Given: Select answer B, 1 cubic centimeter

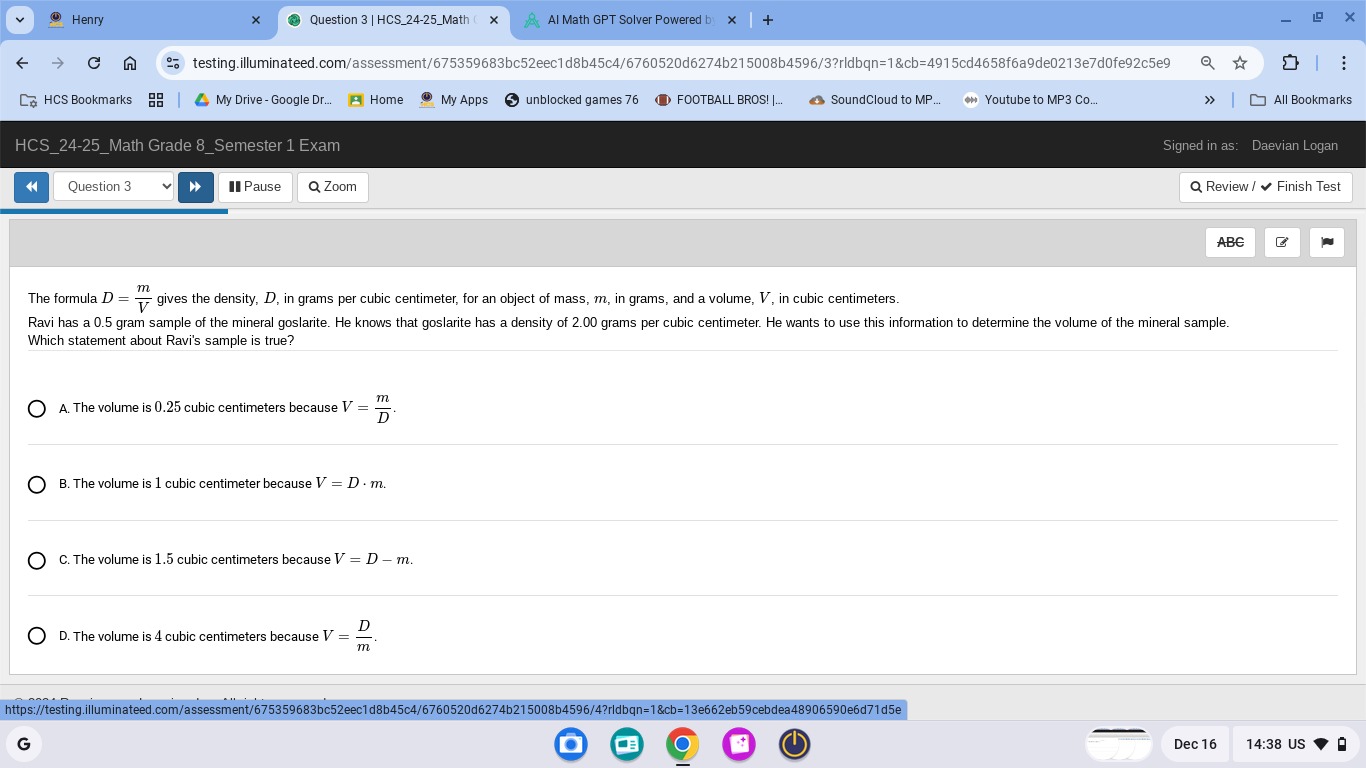Looking at the screenshot, I should point(37,484).
